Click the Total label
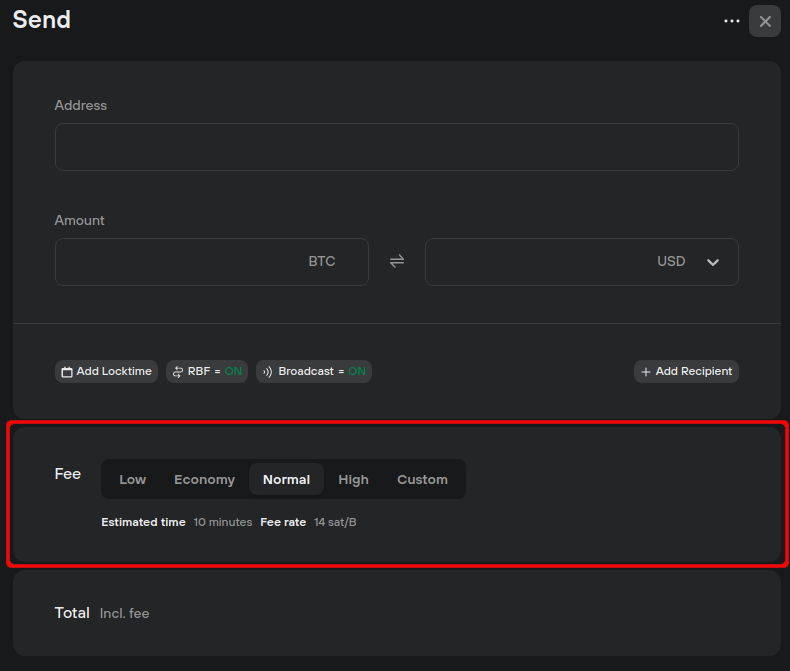790x671 pixels. tap(72, 613)
